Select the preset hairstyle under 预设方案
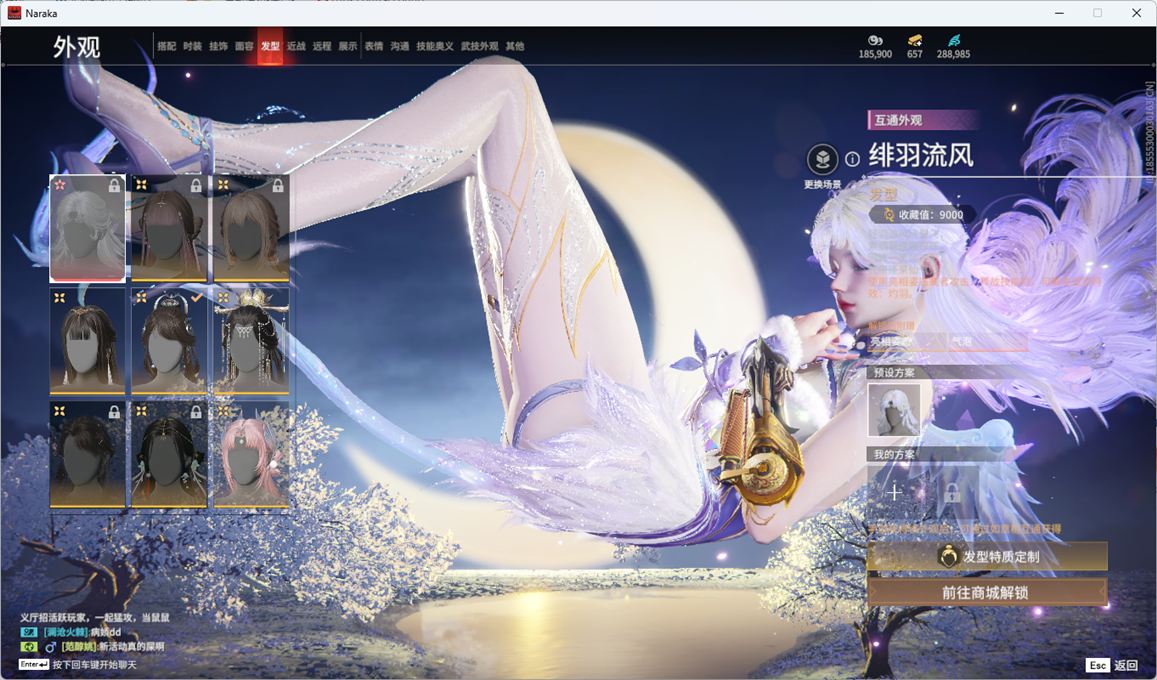 (894, 410)
